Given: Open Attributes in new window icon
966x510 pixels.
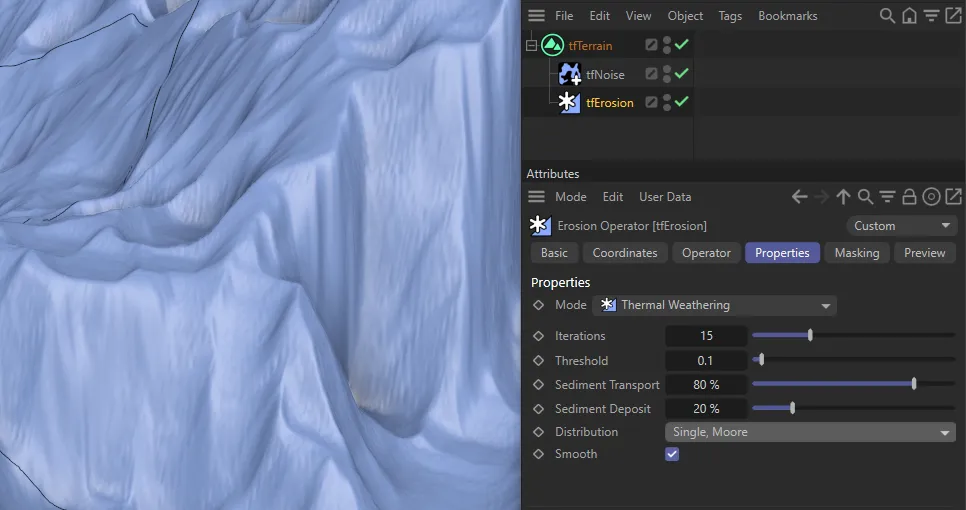Looking at the screenshot, I should 953,196.
